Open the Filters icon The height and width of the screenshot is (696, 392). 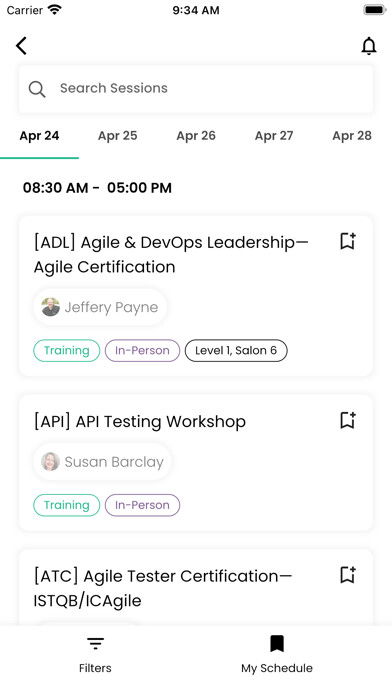coord(95,643)
